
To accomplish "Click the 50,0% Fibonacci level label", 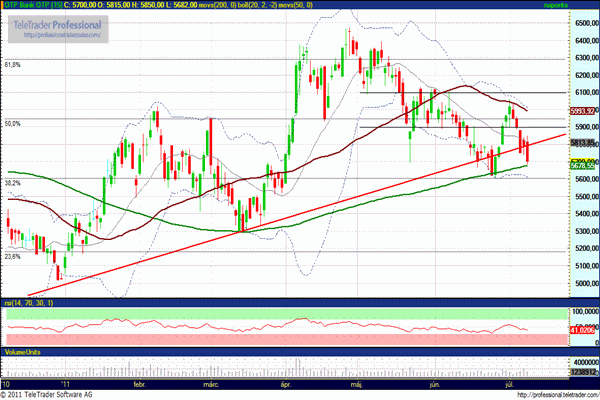I will [x=14, y=123].
